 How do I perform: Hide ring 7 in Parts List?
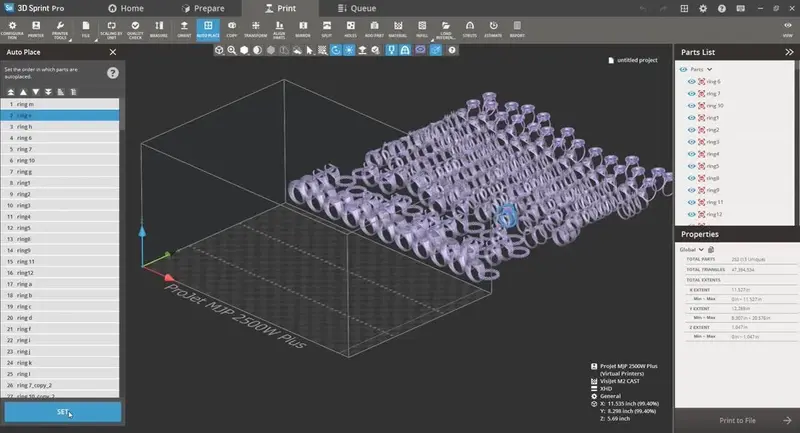tap(691, 94)
